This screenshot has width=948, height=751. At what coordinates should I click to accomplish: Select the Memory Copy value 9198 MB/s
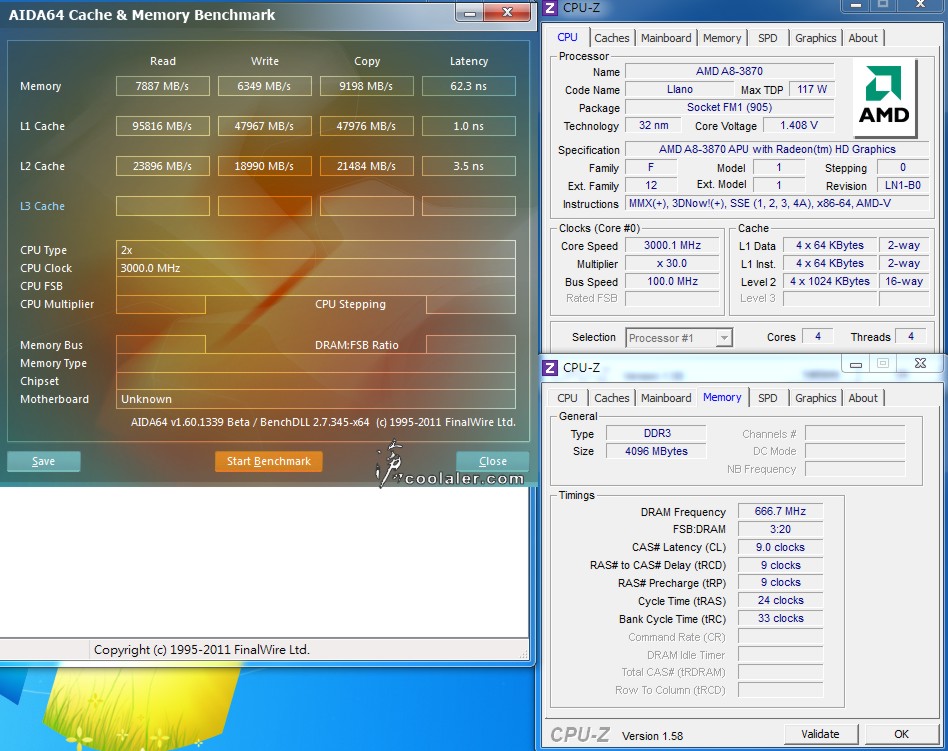(366, 86)
